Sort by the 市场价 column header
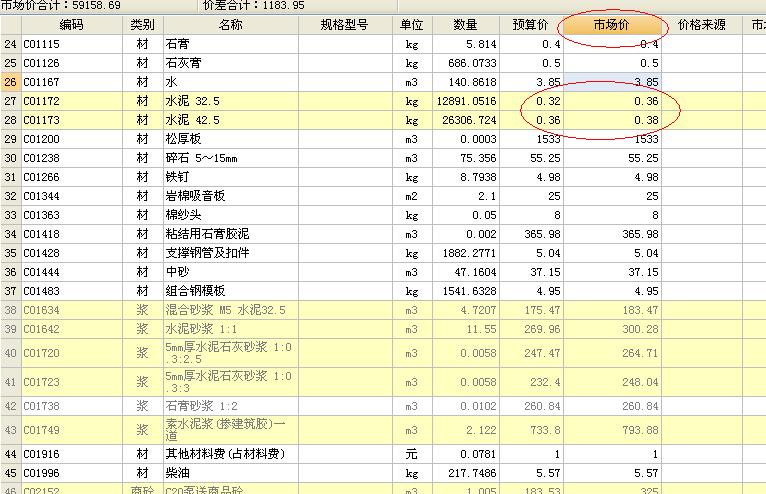Image resolution: width=766 pixels, height=494 pixels. pyautogui.click(x=612, y=24)
